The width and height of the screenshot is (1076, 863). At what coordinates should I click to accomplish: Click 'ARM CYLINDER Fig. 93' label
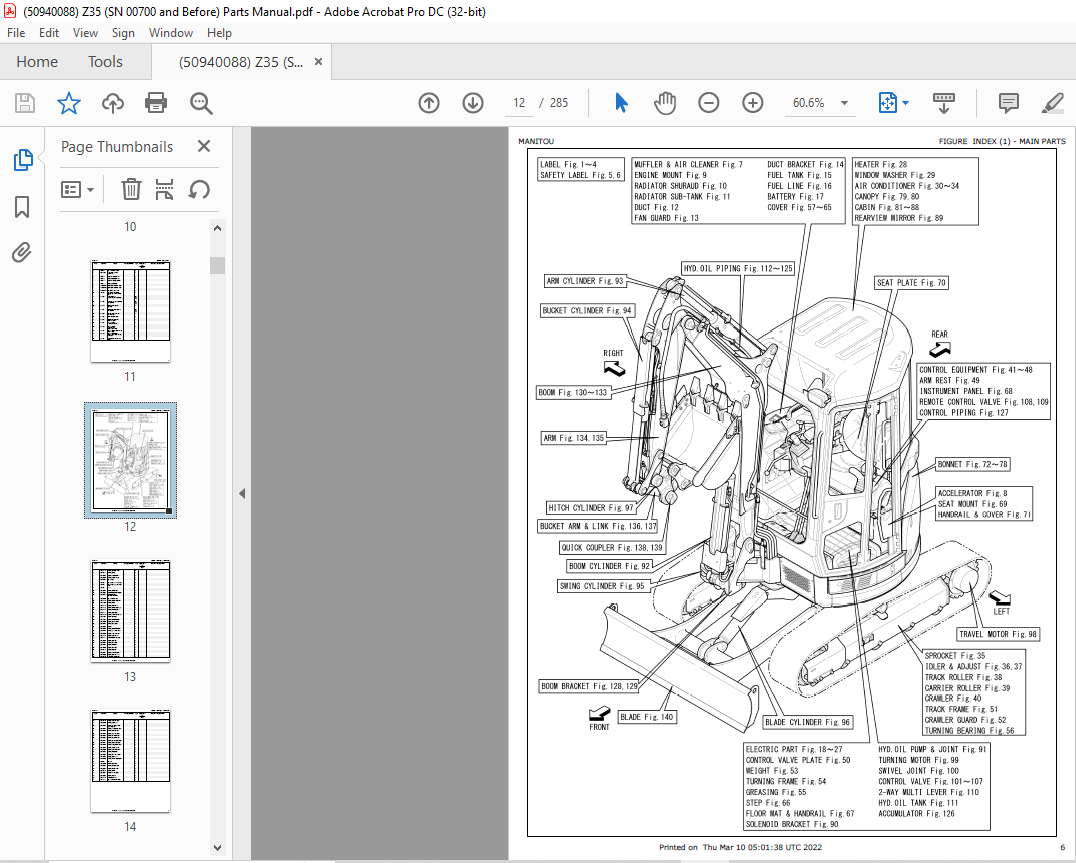(585, 281)
